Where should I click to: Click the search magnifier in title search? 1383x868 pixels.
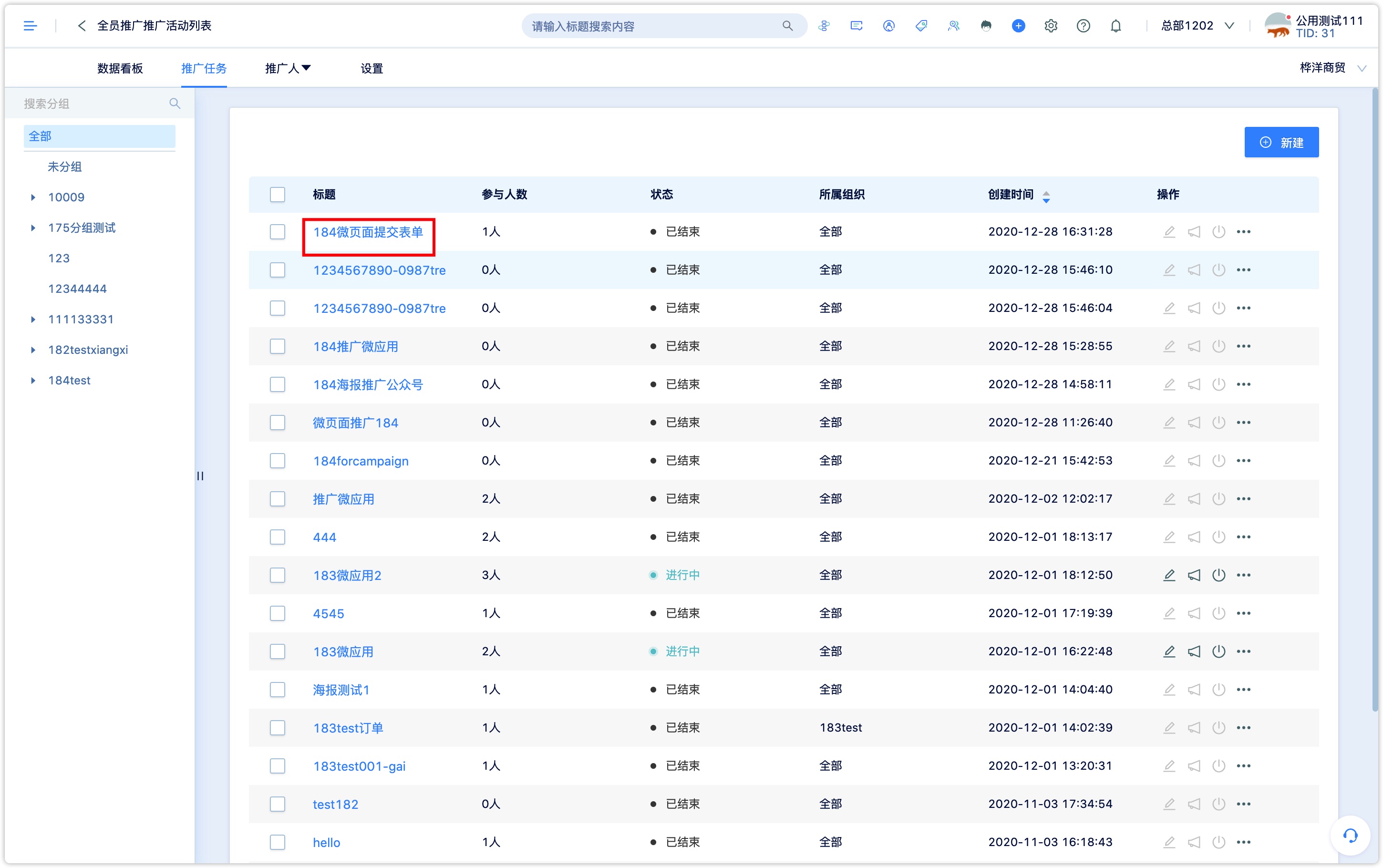pos(787,26)
